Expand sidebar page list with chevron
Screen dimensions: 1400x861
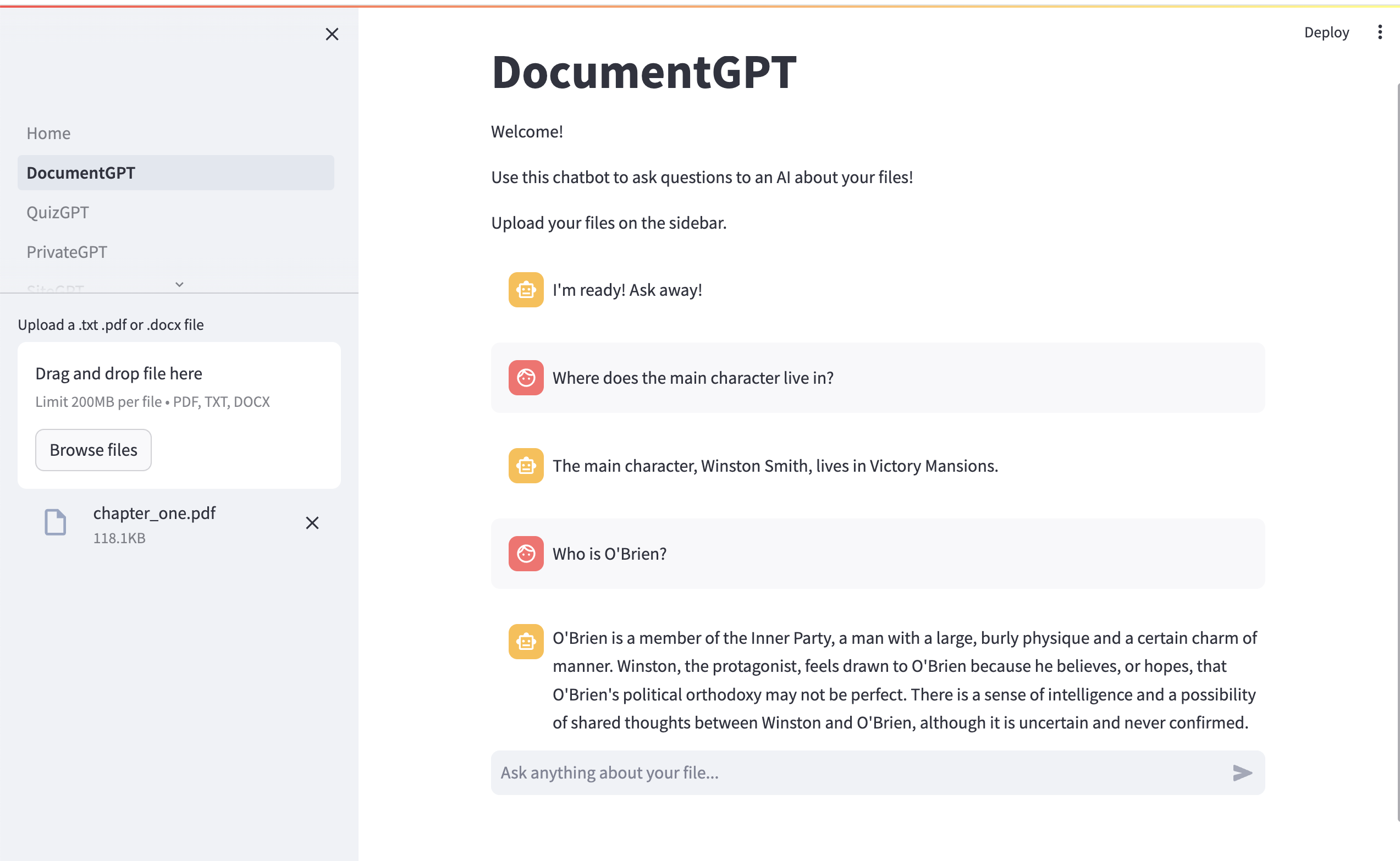[179, 284]
